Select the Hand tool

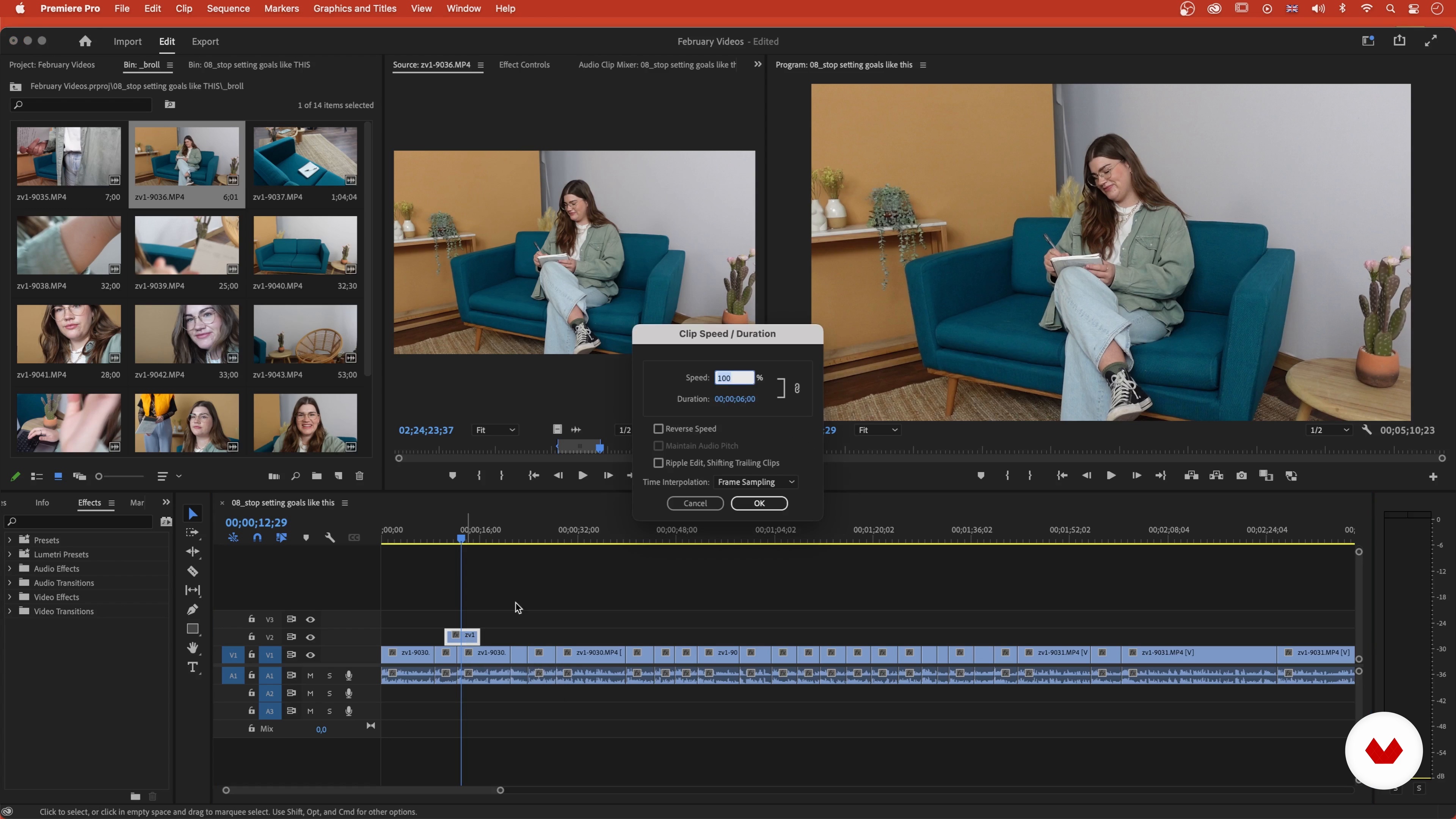(193, 648)
